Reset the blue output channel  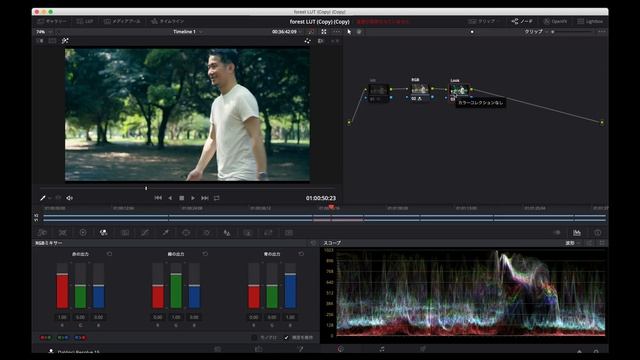tap(301, 254)
